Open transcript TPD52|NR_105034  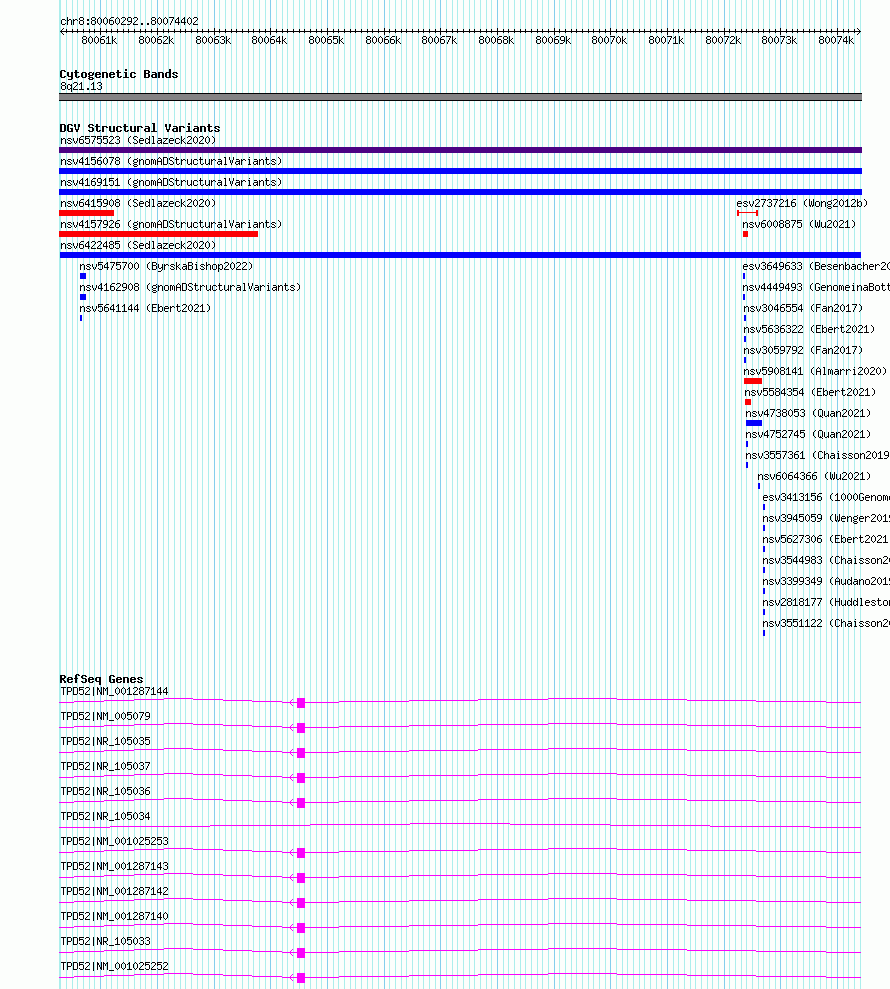(x=105, y=816)
